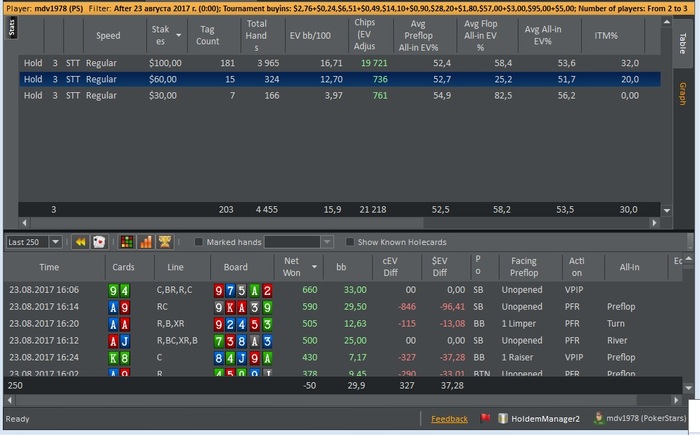Select the hand played at 23.08.2017 16:24

click(x=343, y=357)
